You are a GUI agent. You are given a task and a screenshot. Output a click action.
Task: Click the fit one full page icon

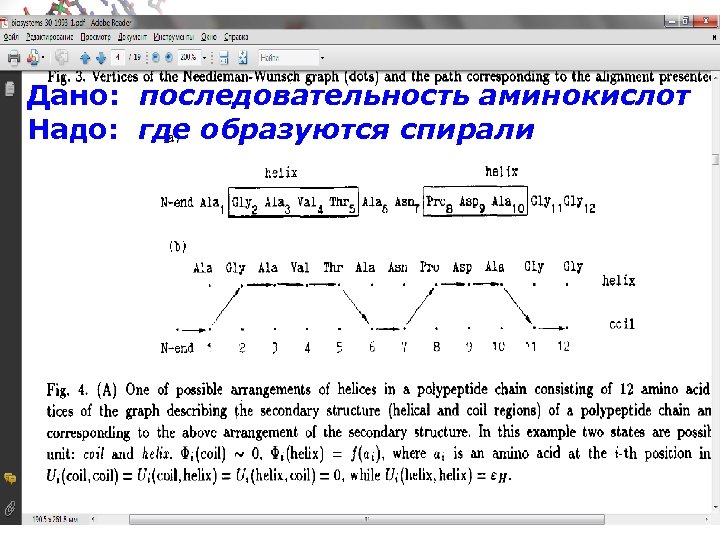pos(243,57)
